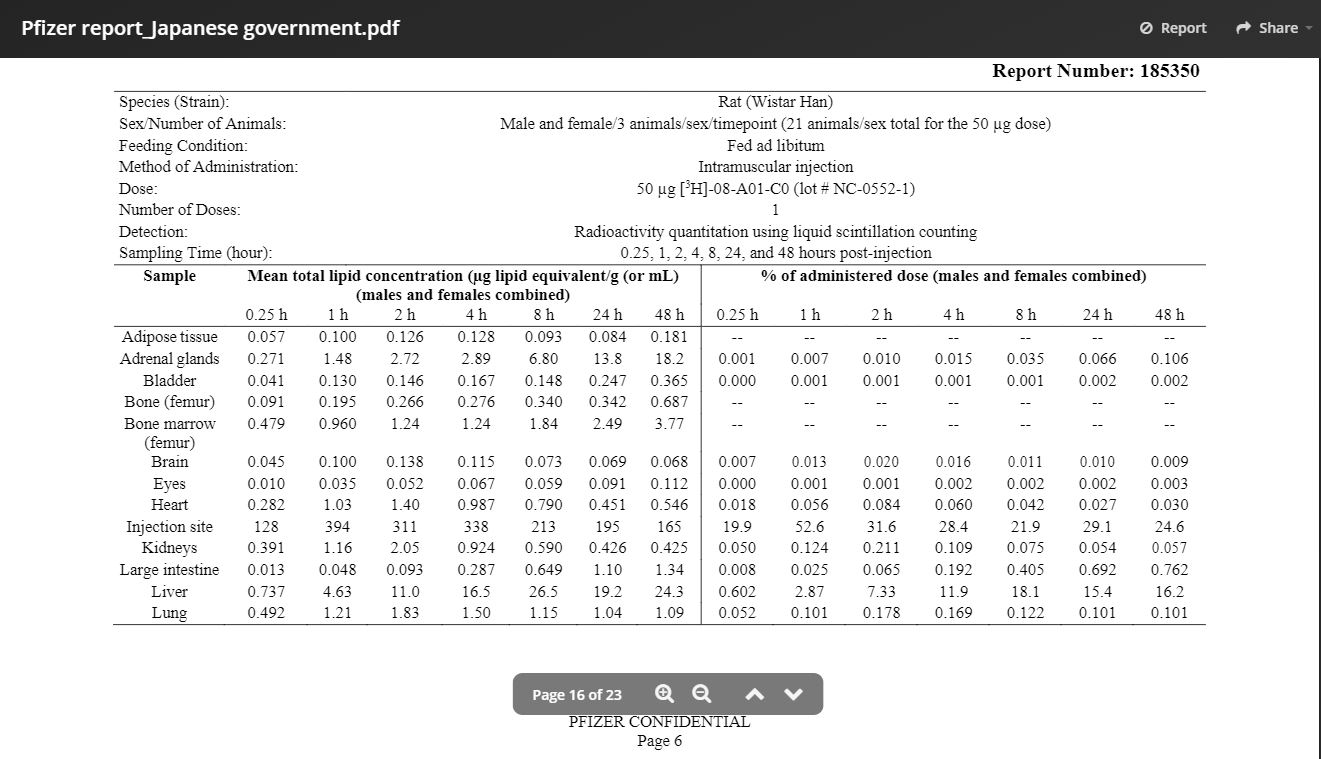Go to previous page using up chevron
Screen dimensions: 1321x759
coord(755,694)
